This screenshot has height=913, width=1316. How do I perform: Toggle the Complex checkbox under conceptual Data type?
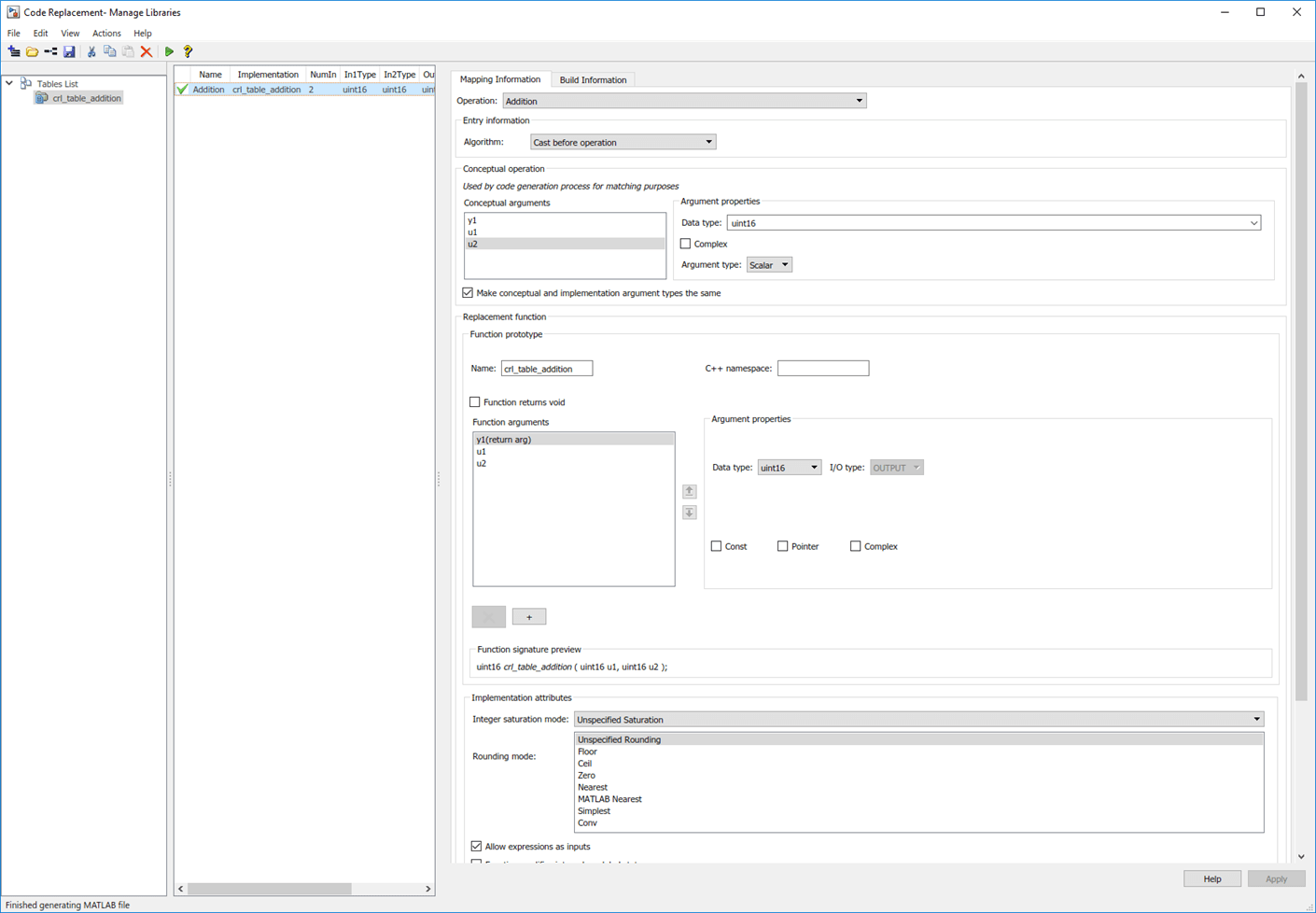point(686,244)
